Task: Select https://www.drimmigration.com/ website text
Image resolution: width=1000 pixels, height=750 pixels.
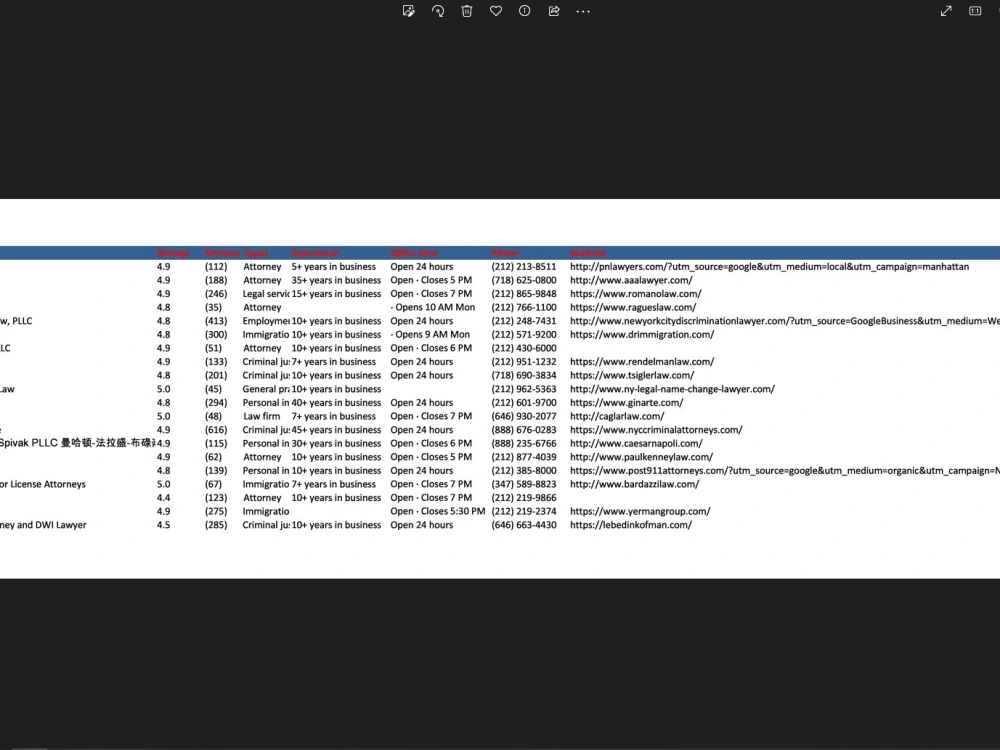Action: coord(642,334)
